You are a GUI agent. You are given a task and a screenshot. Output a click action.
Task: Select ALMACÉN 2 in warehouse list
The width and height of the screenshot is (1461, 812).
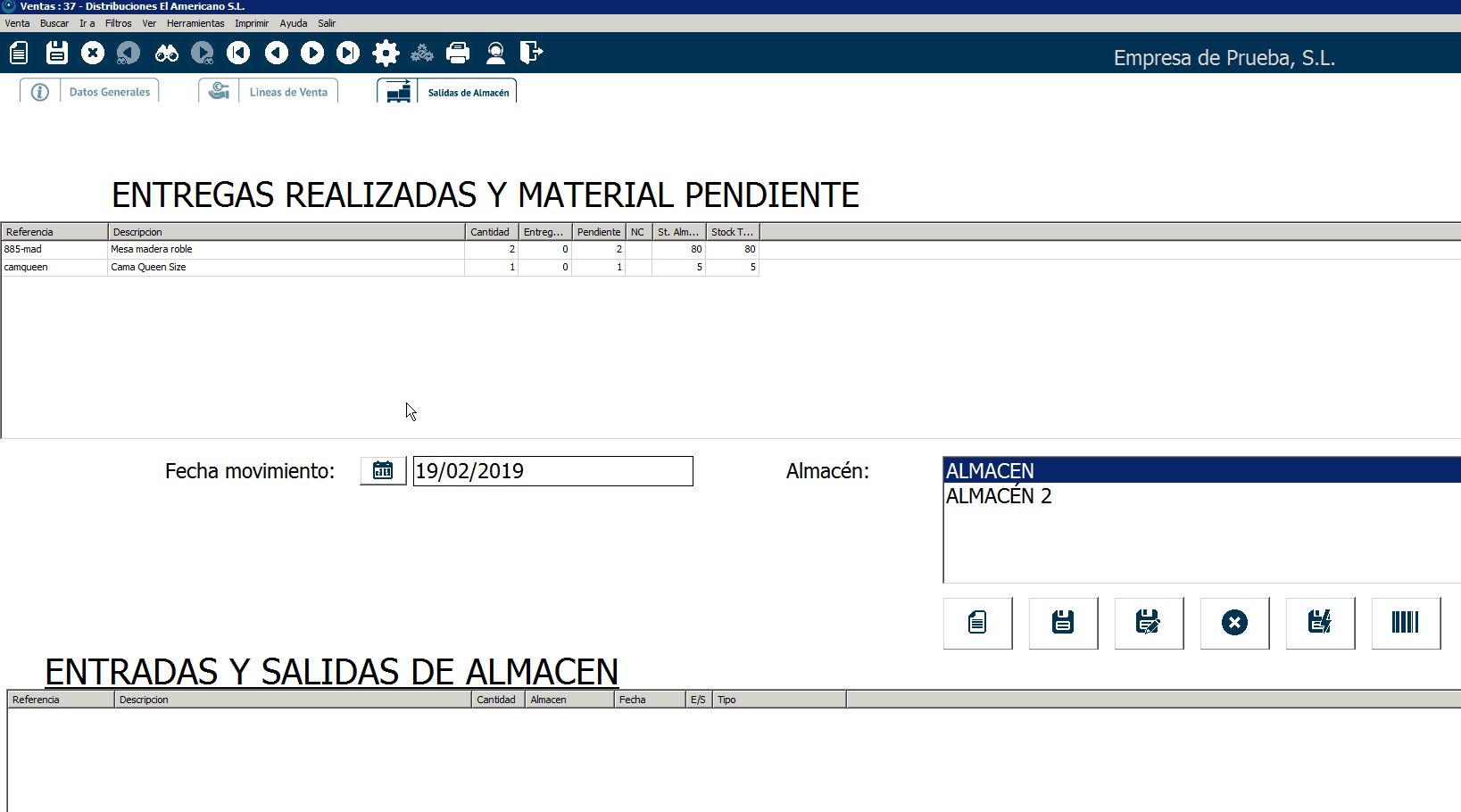coord(999,496)
